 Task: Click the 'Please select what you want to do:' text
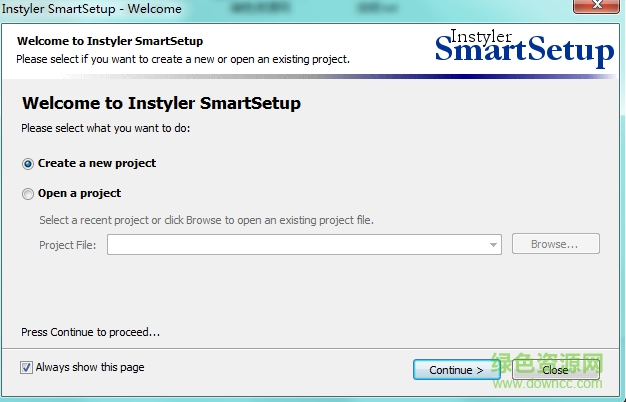point(106,128)
